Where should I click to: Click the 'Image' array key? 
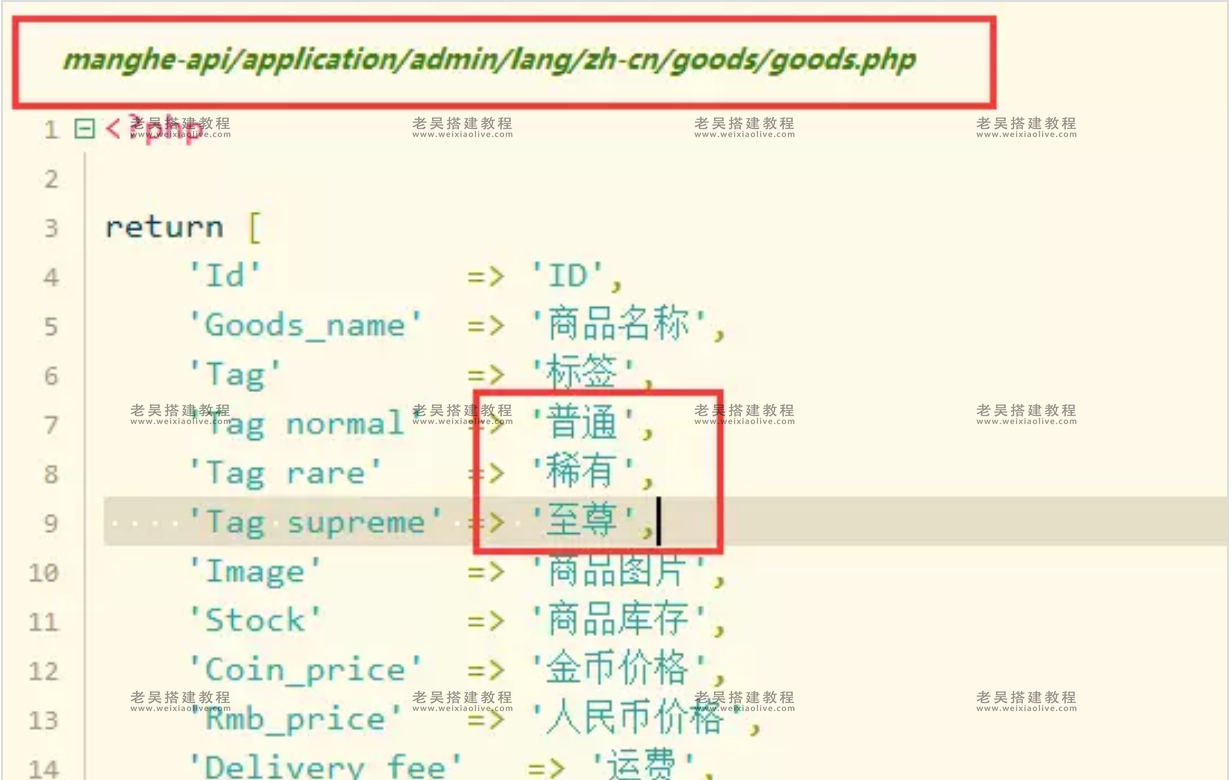click(x=255, y=571)
